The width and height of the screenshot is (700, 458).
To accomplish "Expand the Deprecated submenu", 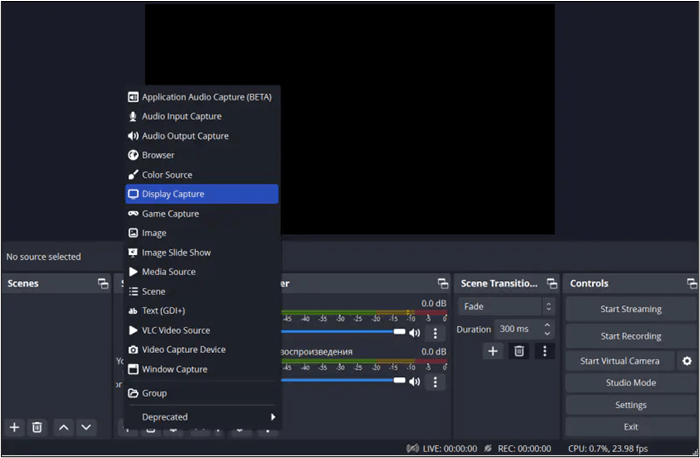I will pyautogui.click(x=201, y=417).
